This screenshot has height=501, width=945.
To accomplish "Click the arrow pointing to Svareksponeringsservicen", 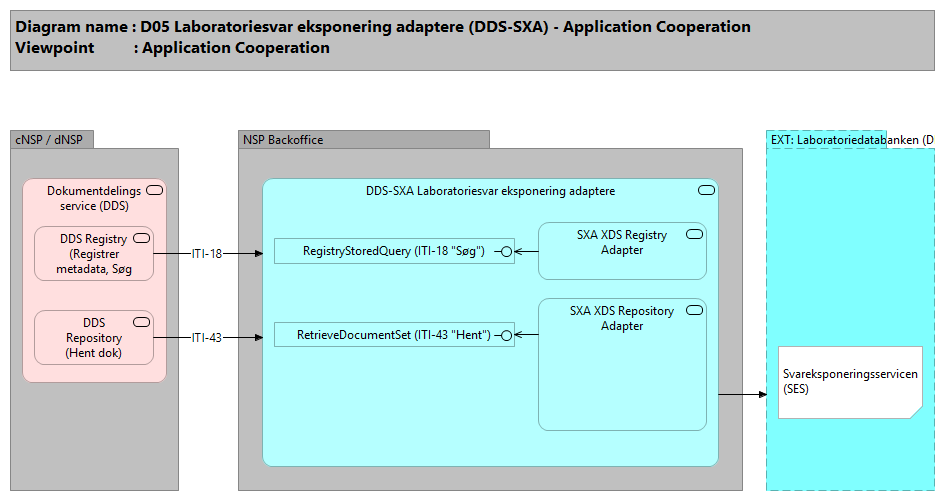I will tap(743, 394).
